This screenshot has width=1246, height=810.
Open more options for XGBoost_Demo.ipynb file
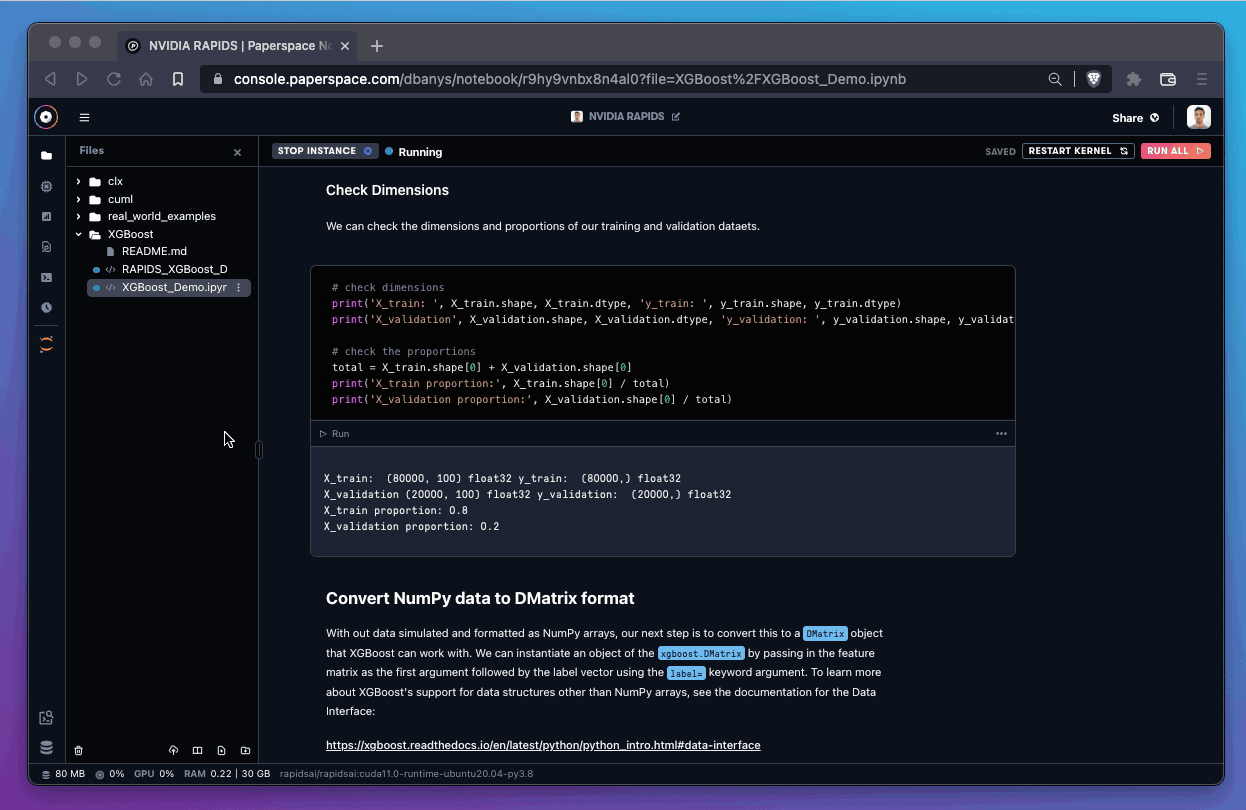click(x=238, y=287)
